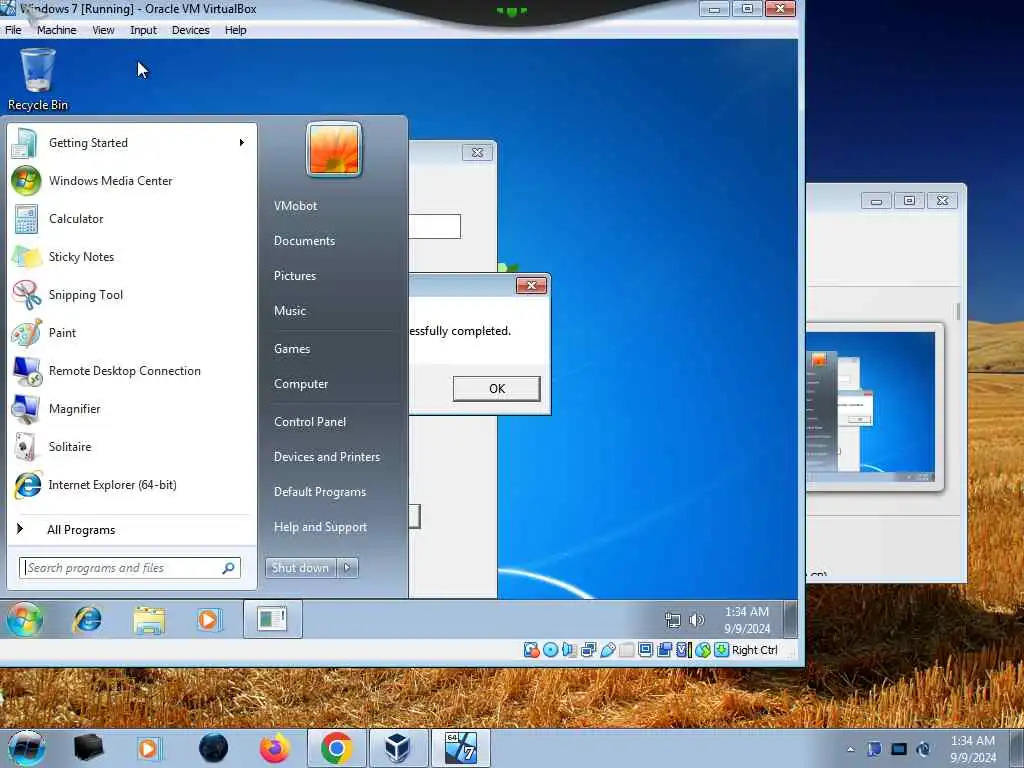Open the VMobot user folder link
Image resolution: width=1024 pixels, height=768 pixels.
coord(296,206)
